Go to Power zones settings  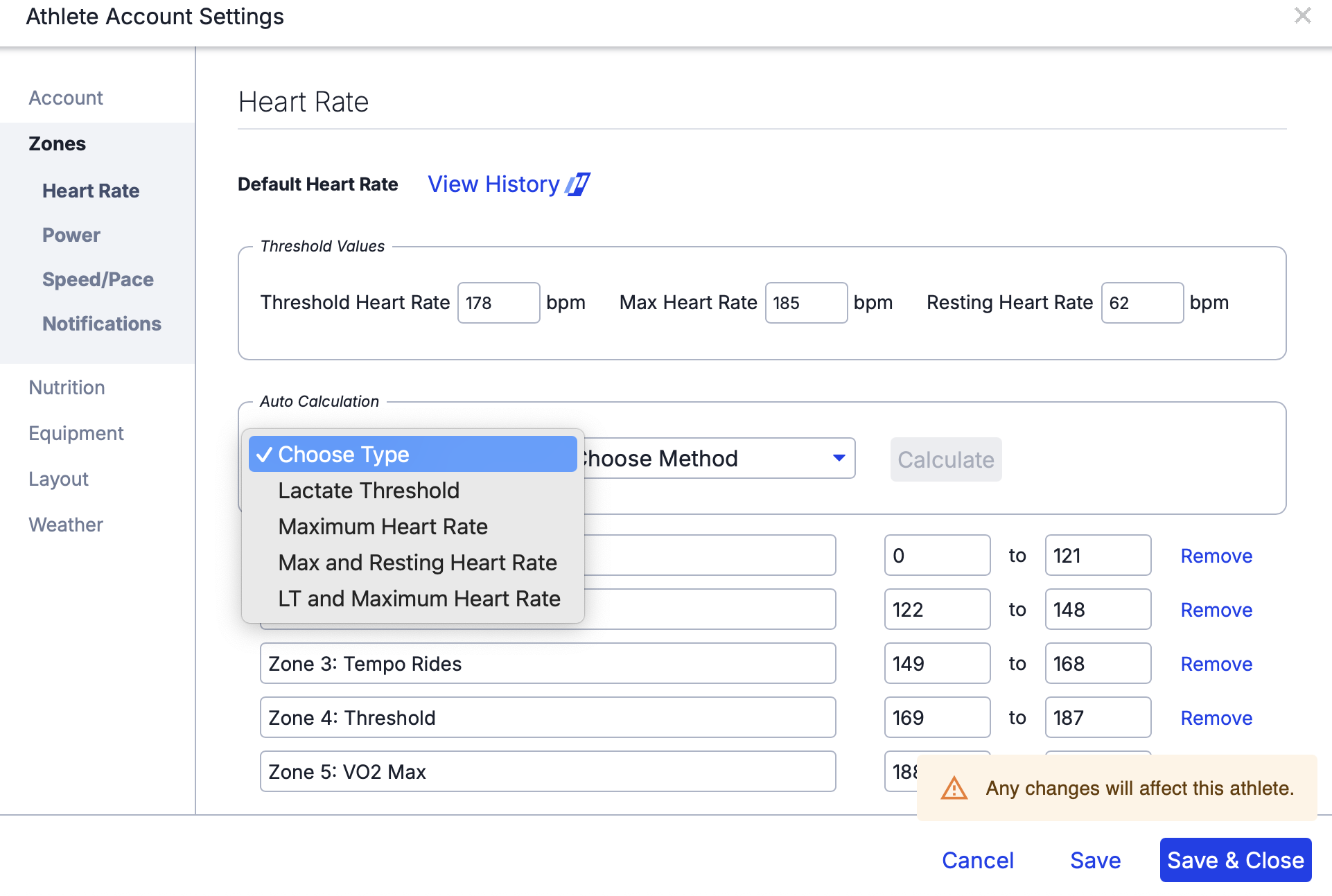tap(71, 235)
